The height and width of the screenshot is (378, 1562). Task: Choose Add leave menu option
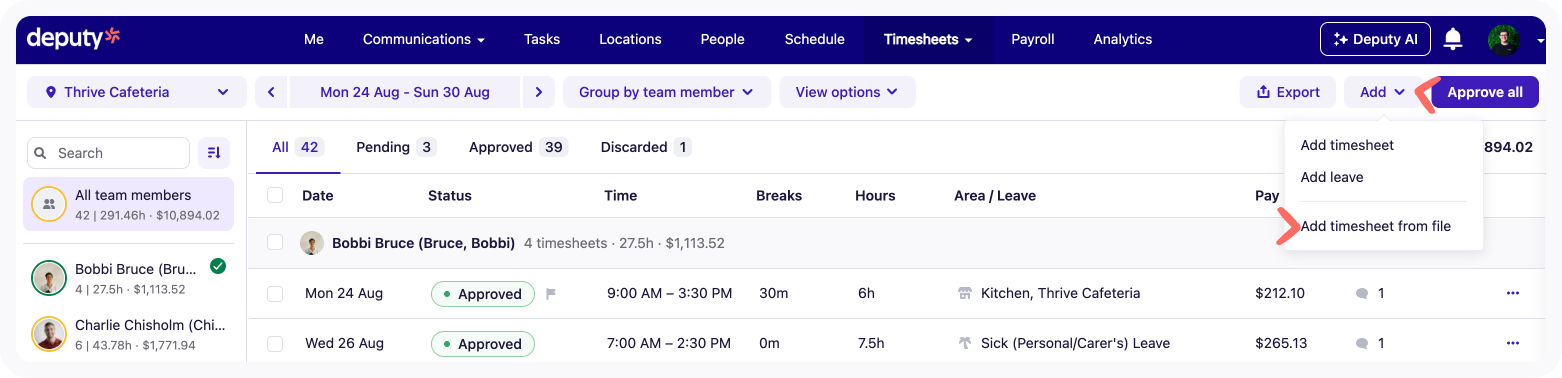[1332, 177]
